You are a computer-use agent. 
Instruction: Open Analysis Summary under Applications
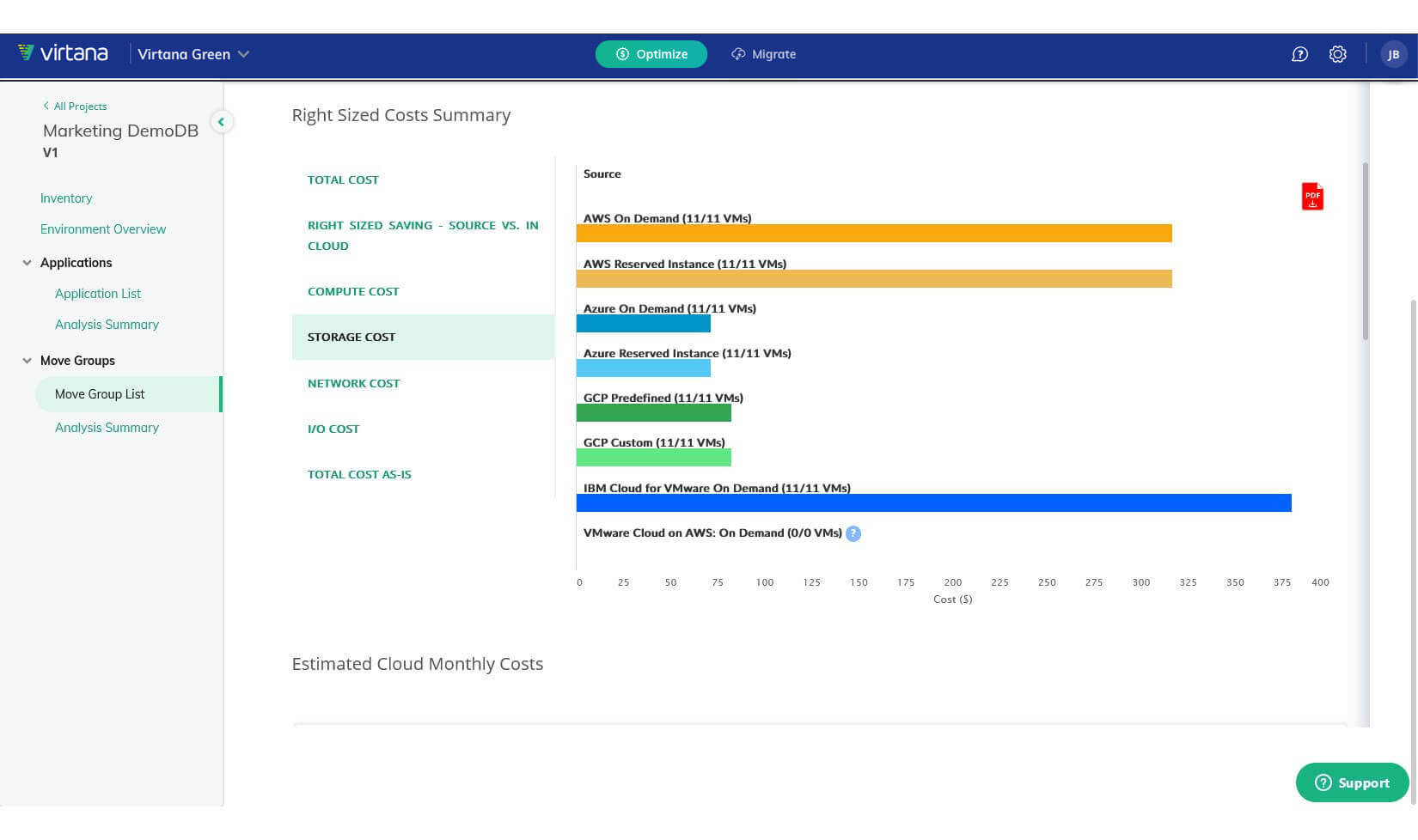[107, 325]
